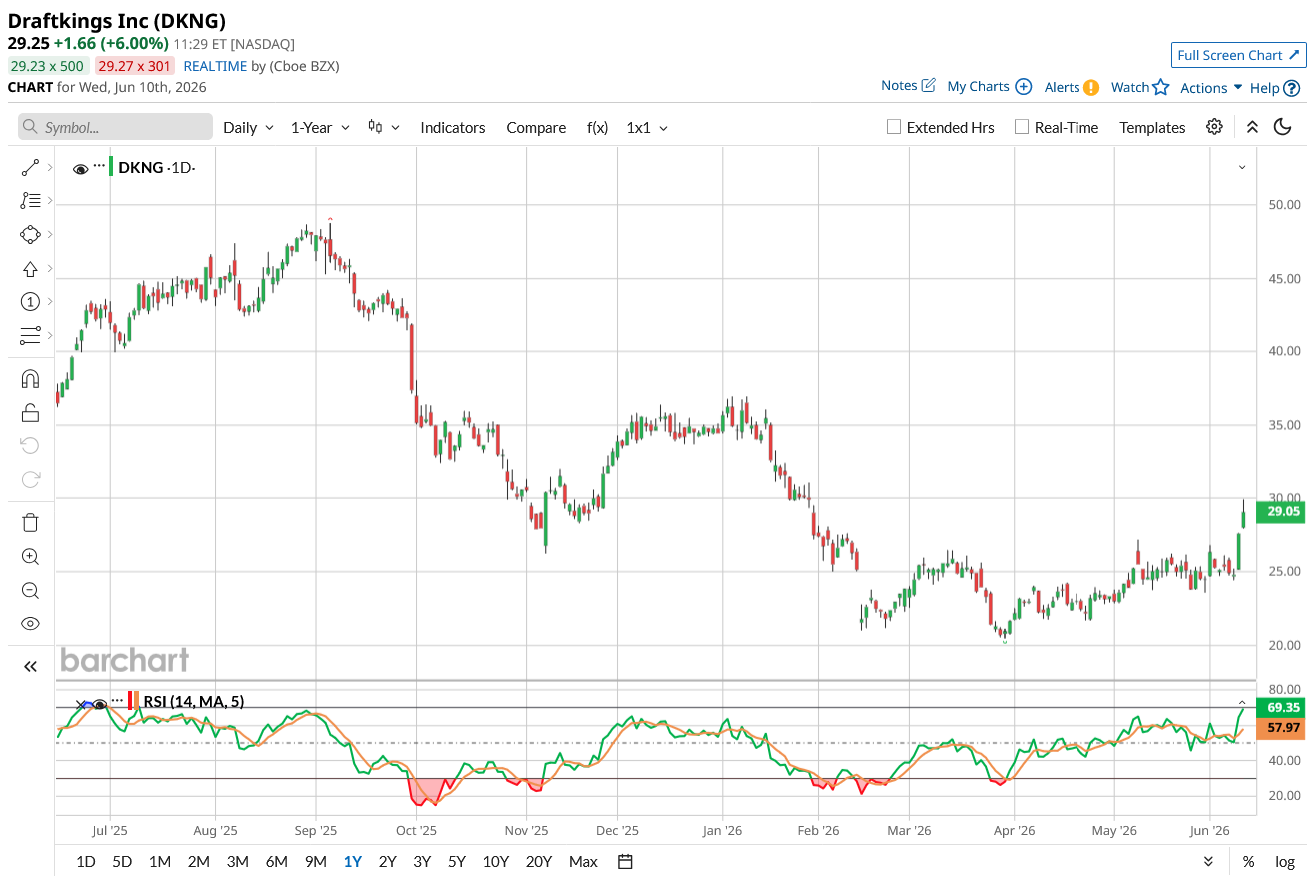Click the chevron at price pane's top-right
The image size is (1308, 876).
coord(1242,167)
